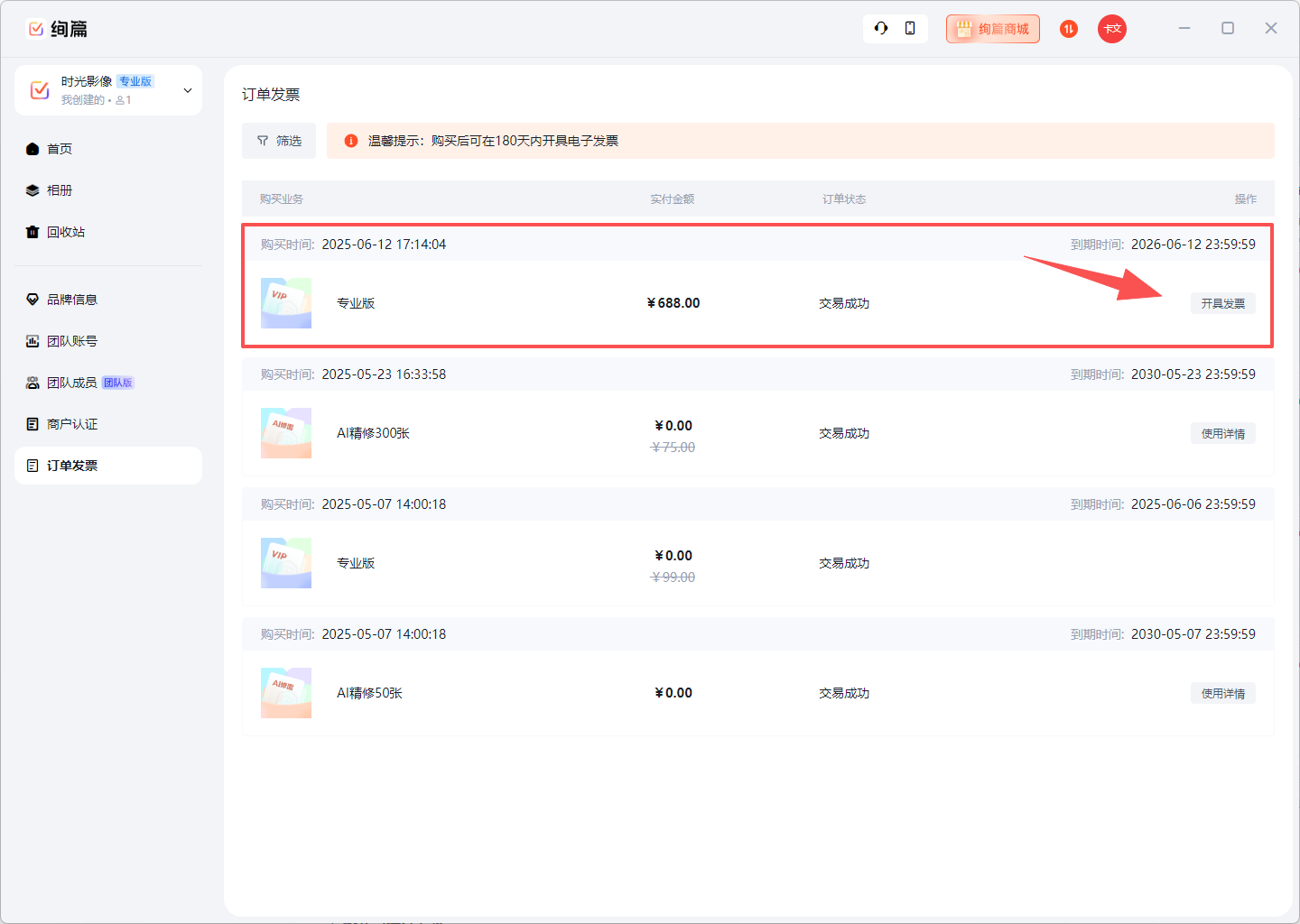Open the 回收站 recycle bin
Screen dimensions: 1300x924
tap(65, 232)
